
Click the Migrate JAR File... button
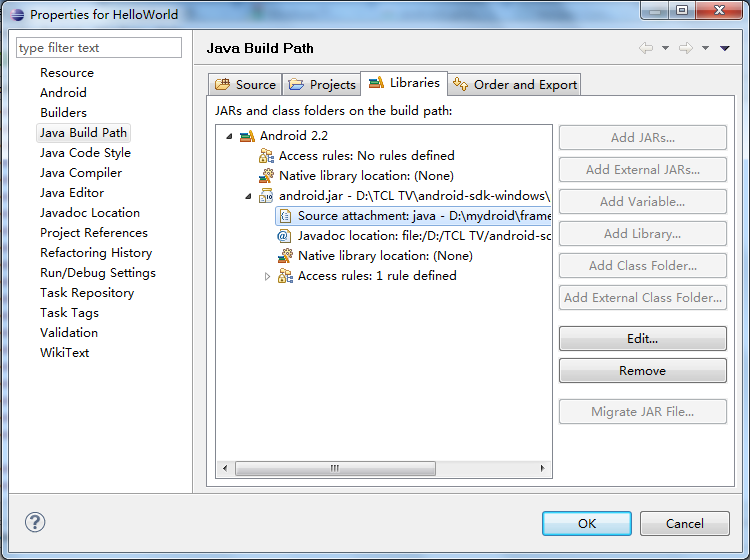pyautogui.click(x=642, y=411)
